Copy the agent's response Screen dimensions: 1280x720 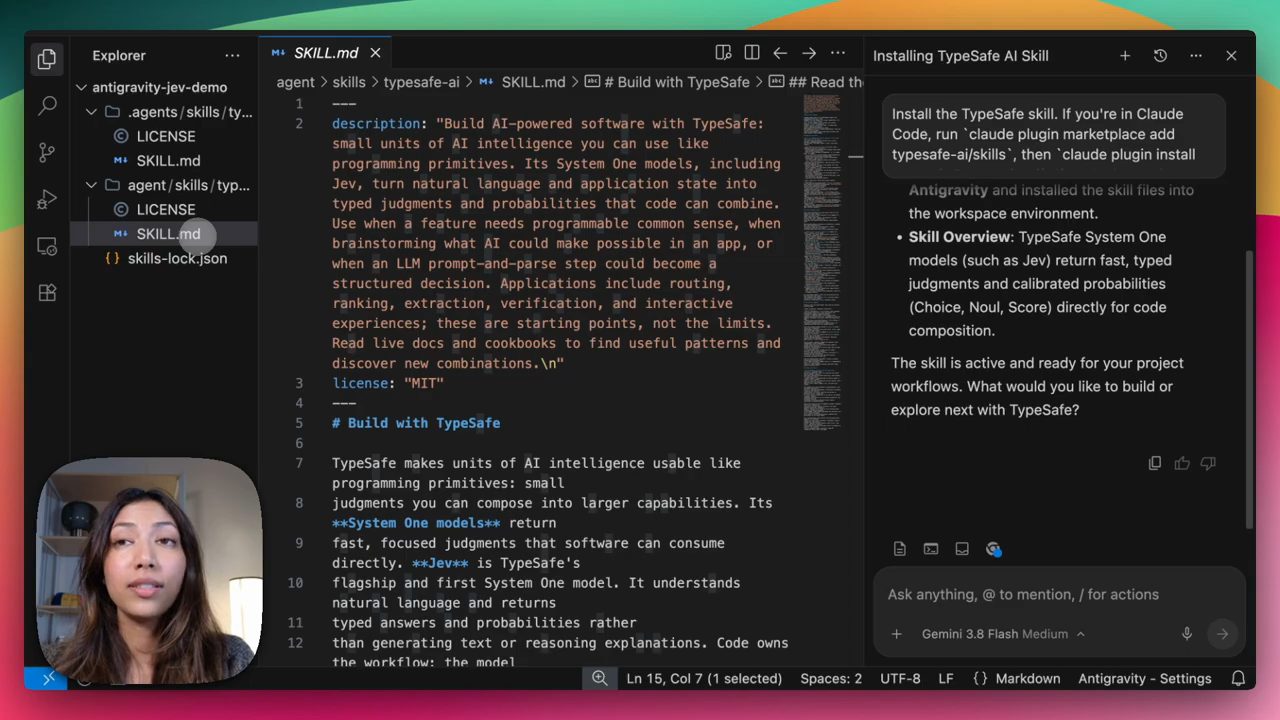1155,463
